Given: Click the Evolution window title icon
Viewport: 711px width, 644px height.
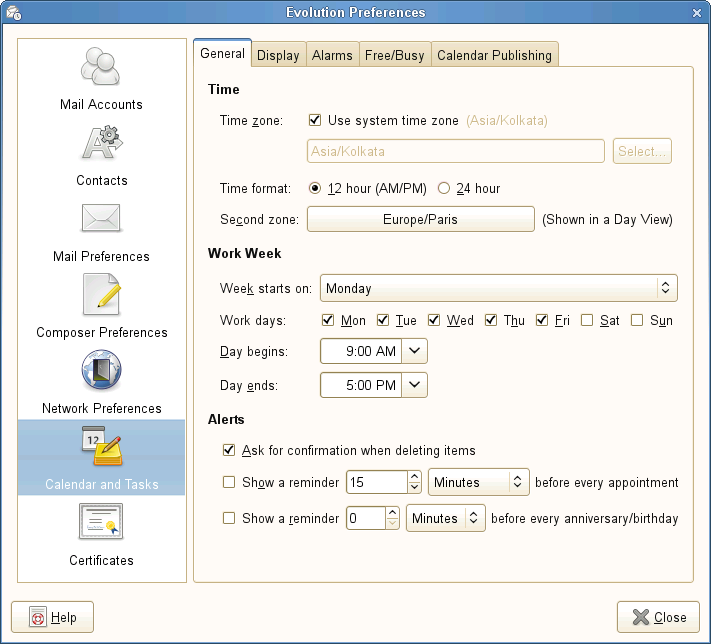Looking at the screenshot, I should coord(14,13).
